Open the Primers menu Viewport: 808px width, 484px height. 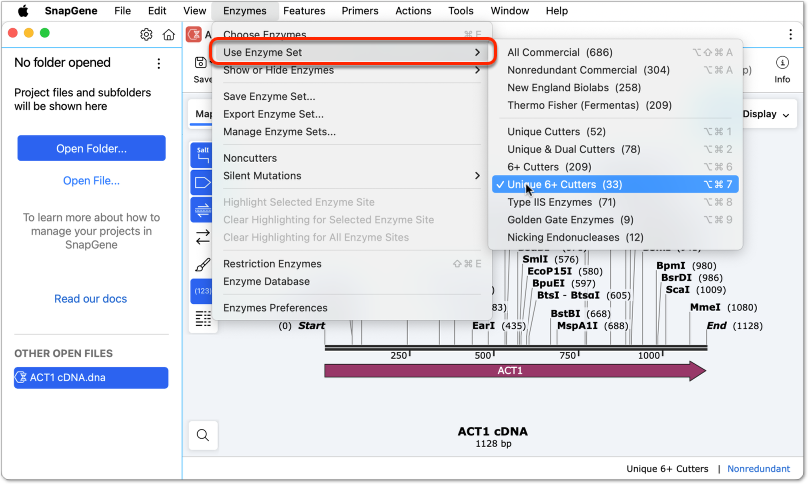point(360,11)
